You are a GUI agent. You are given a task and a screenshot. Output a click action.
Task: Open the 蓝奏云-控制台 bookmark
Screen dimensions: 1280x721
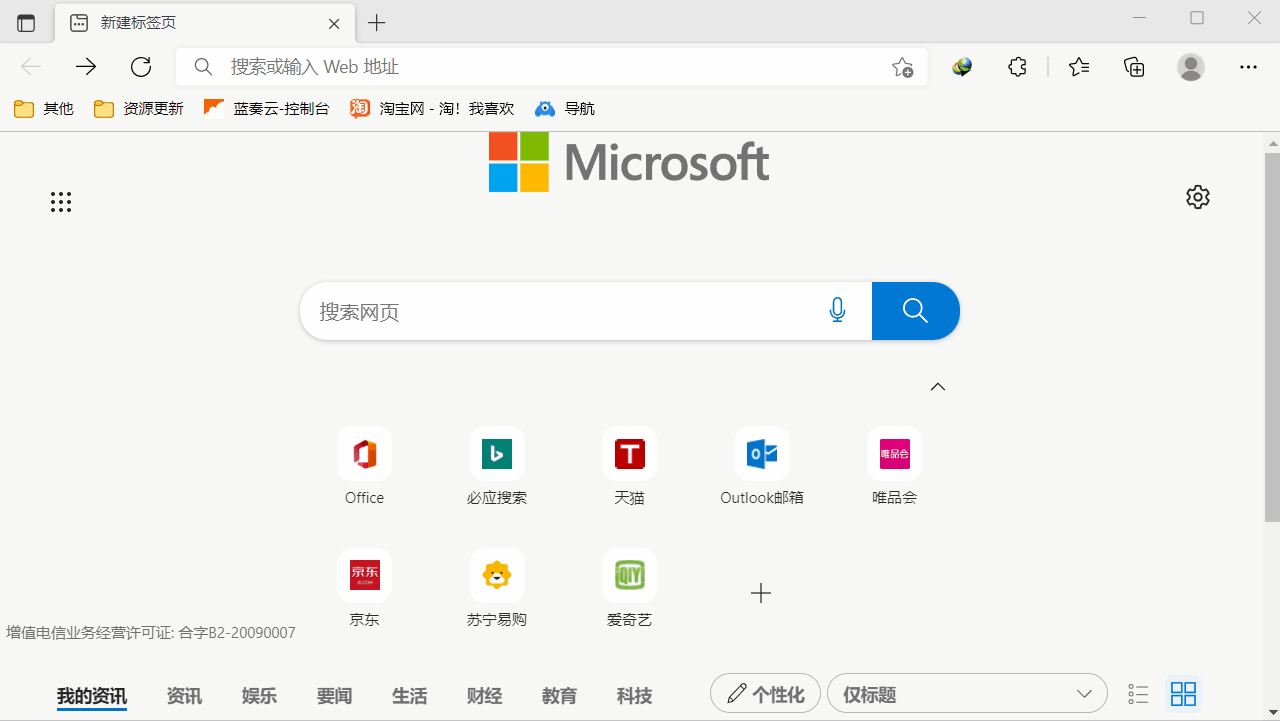(267, 109)
